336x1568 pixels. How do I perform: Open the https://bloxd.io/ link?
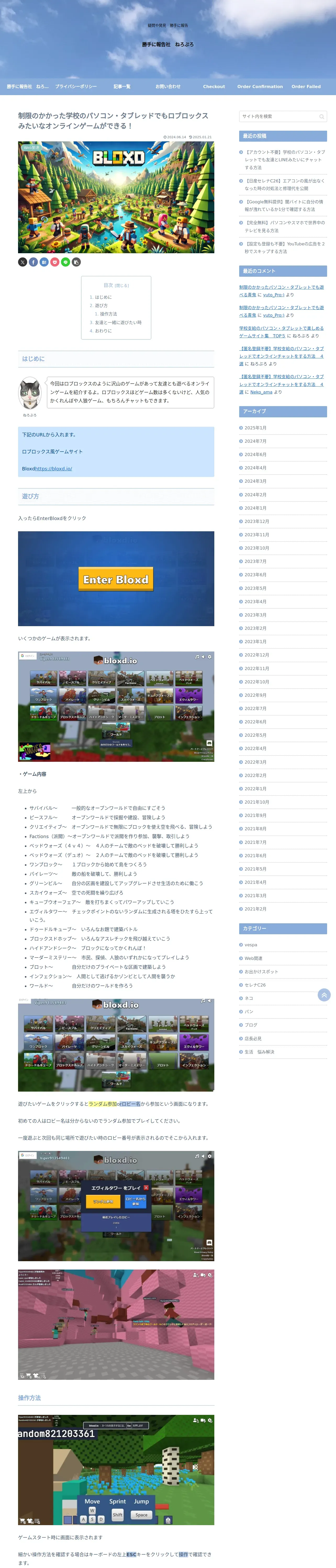54,469
